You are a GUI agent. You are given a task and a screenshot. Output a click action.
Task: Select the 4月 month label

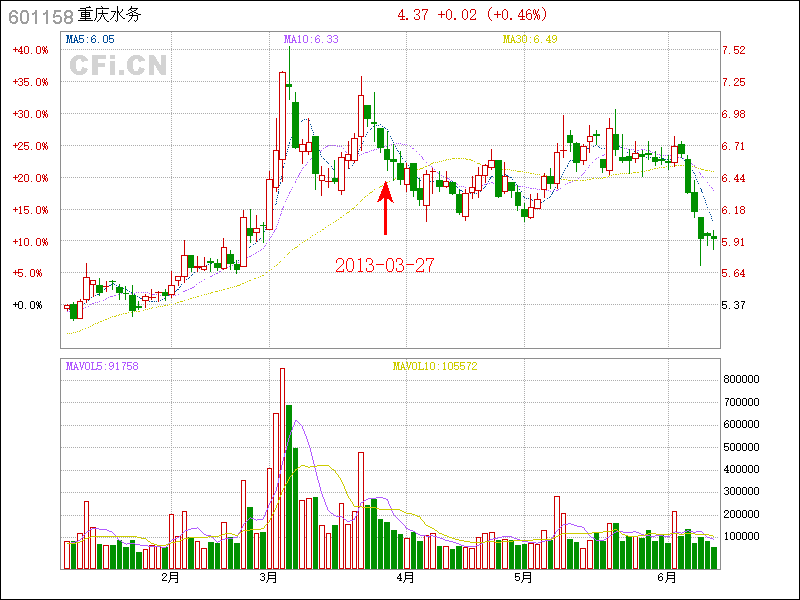coord(405,577)
